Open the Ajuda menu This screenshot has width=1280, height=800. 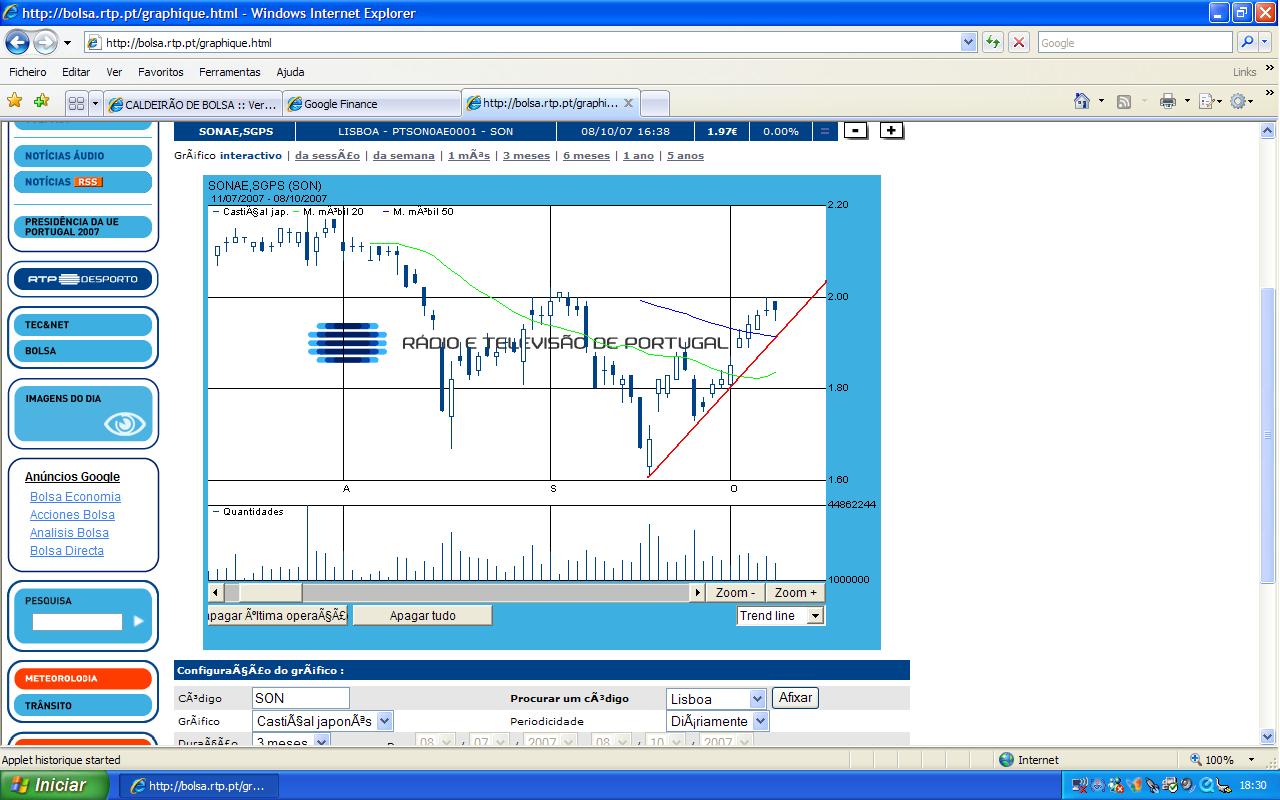[290, 72]
